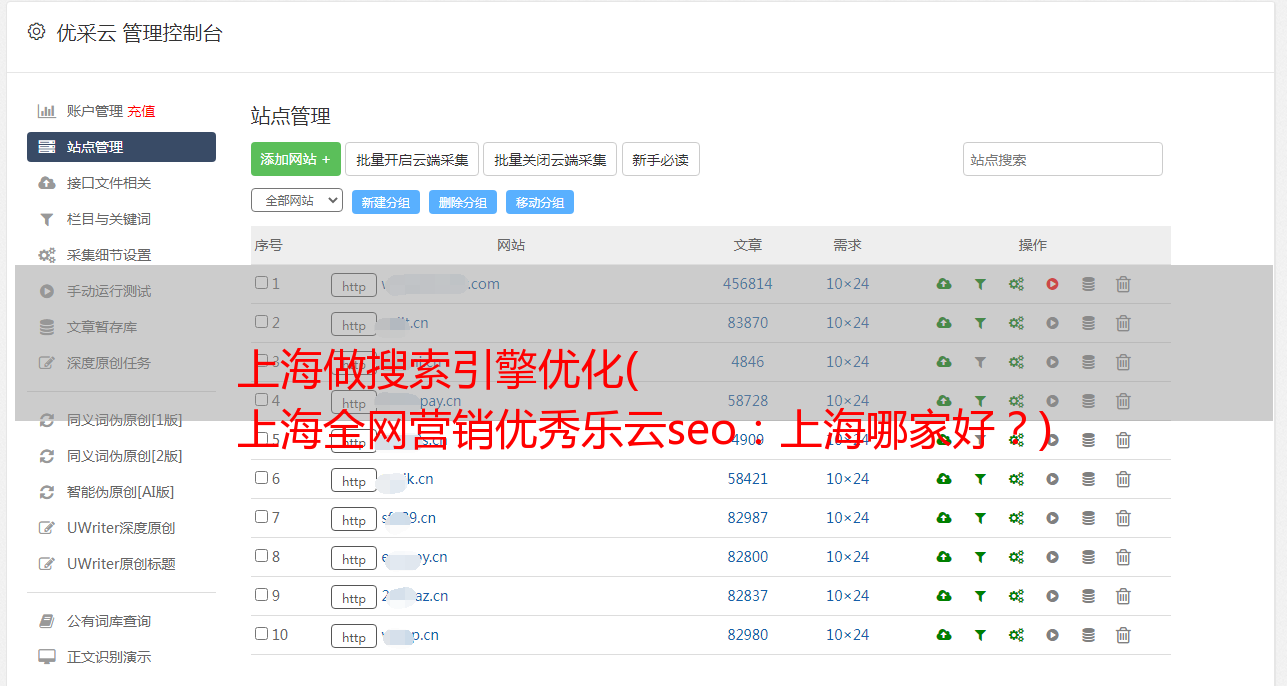Screen dimensions: 1287x686
Task: Run row 7 using its play icon
Action: coord(1052,518)
